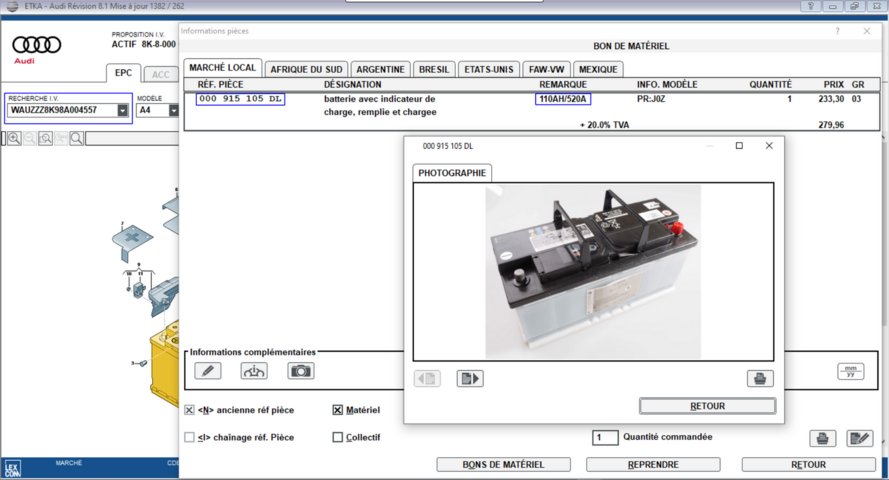Expand the Modèle A4 dropdown
Image resolution: width=889 pixels, height=480 pixels.
[173, 111]
